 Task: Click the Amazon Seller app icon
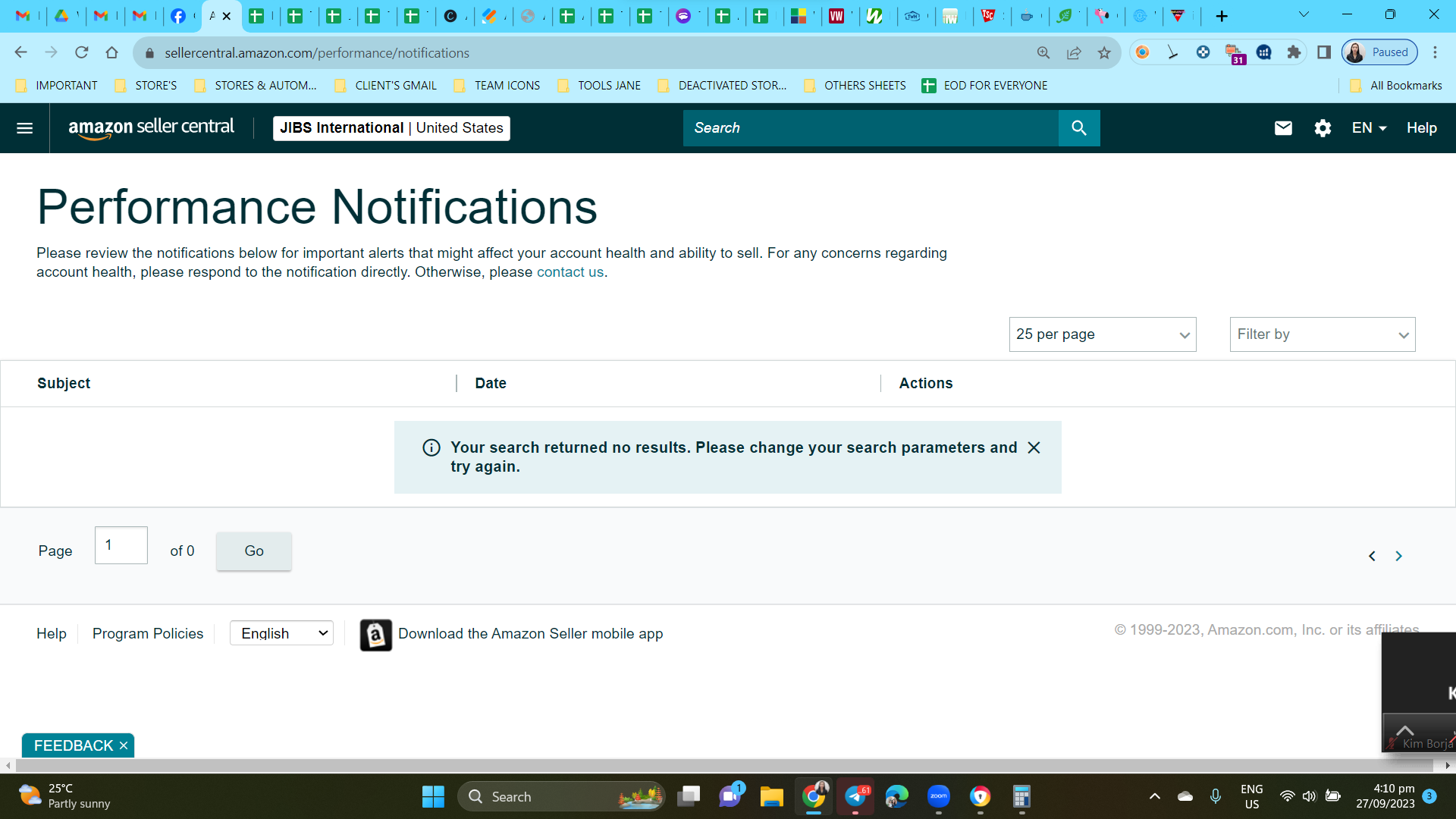[x=375, y=635]
